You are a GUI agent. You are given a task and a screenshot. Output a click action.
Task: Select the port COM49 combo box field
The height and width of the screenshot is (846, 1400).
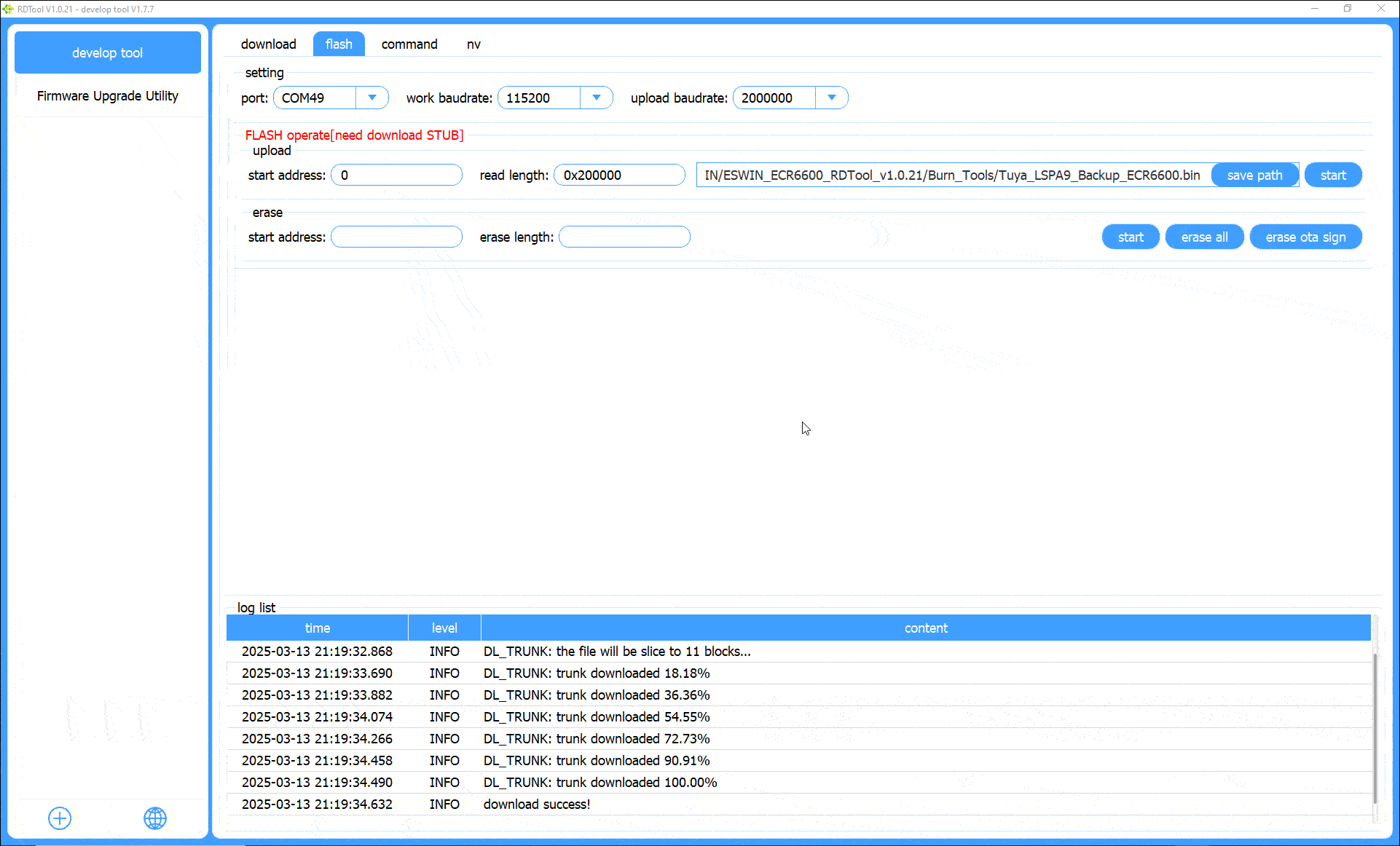tap(331, 98)
